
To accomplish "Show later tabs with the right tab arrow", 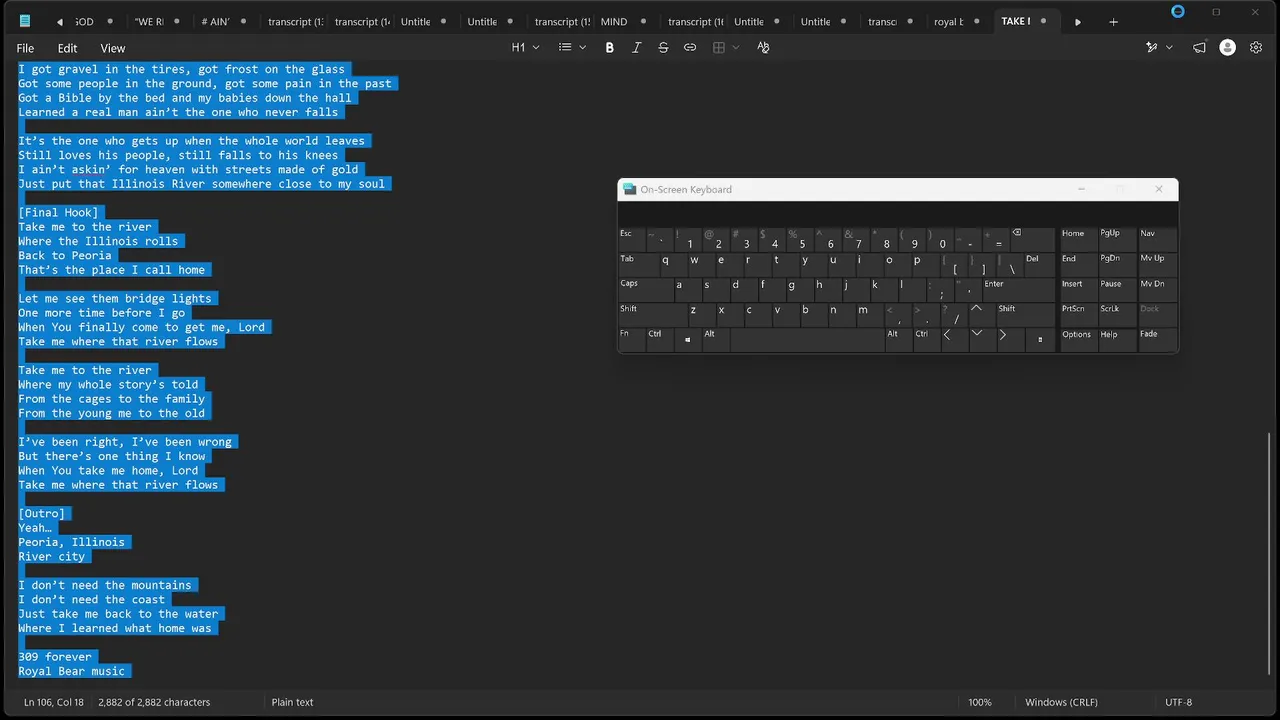I will click(1077, 22).
